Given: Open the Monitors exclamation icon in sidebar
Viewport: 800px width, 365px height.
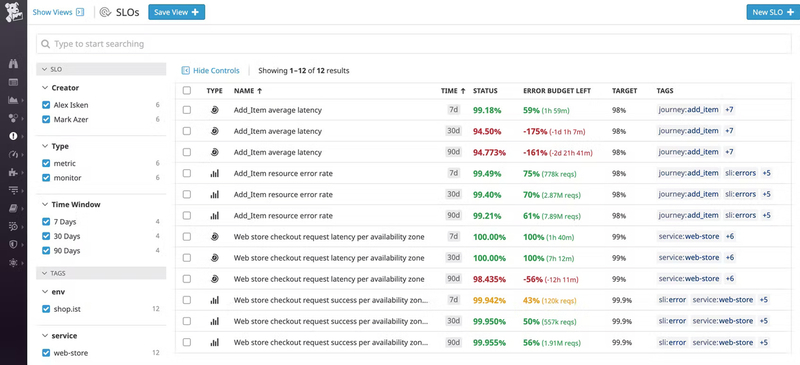Looking at the screenshot, I should (x=13, y=136).
